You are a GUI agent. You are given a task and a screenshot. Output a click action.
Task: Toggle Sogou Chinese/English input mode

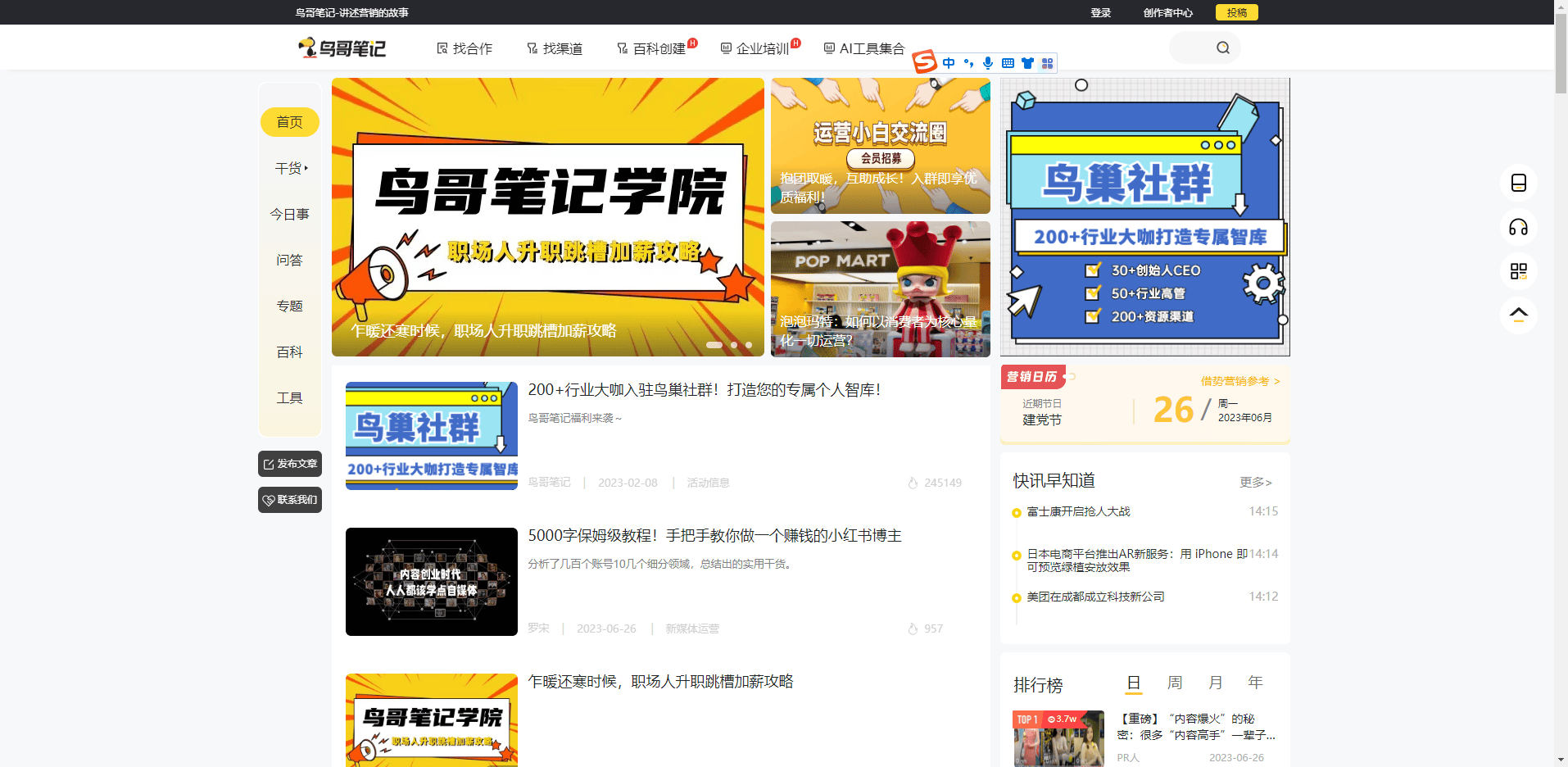coord(949,63)
